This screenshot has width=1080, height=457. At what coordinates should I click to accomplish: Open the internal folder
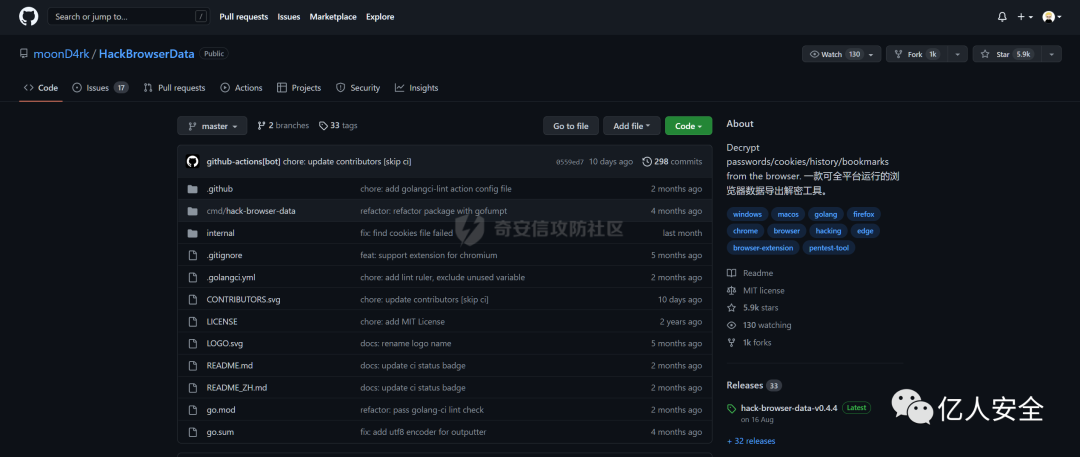pyautogui.click(x=220, y=233)
